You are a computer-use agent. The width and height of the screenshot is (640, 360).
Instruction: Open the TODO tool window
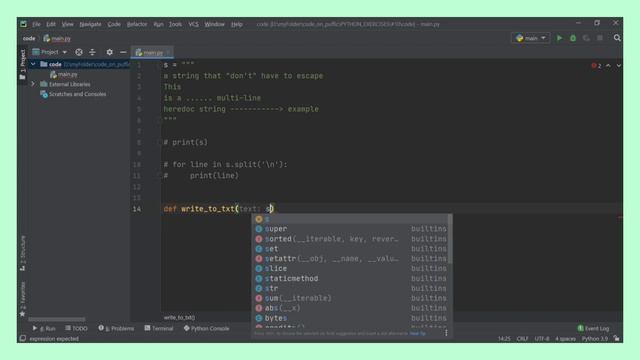pyautogui.click(x=76, y=328)
